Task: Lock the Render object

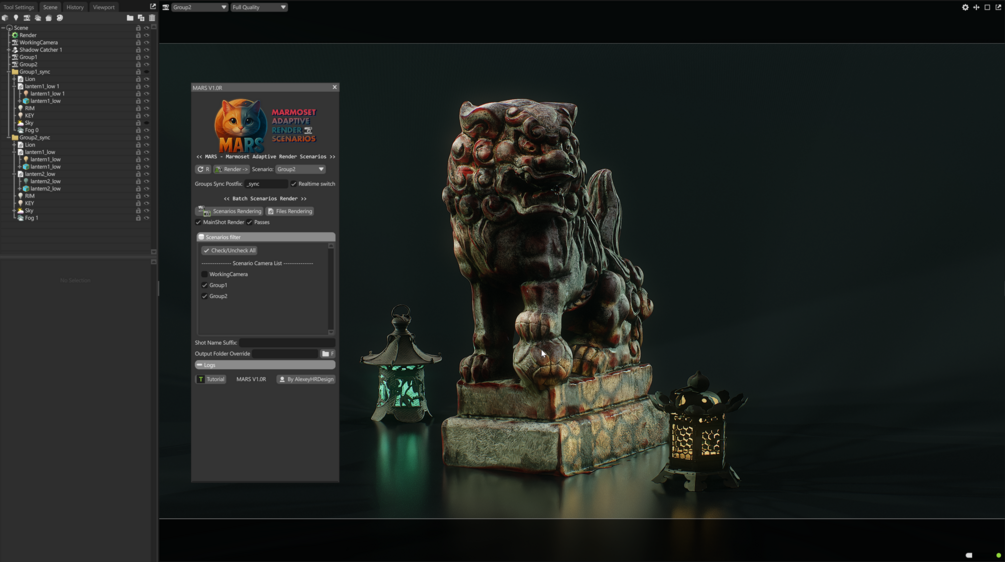Action: click(138, 35)
